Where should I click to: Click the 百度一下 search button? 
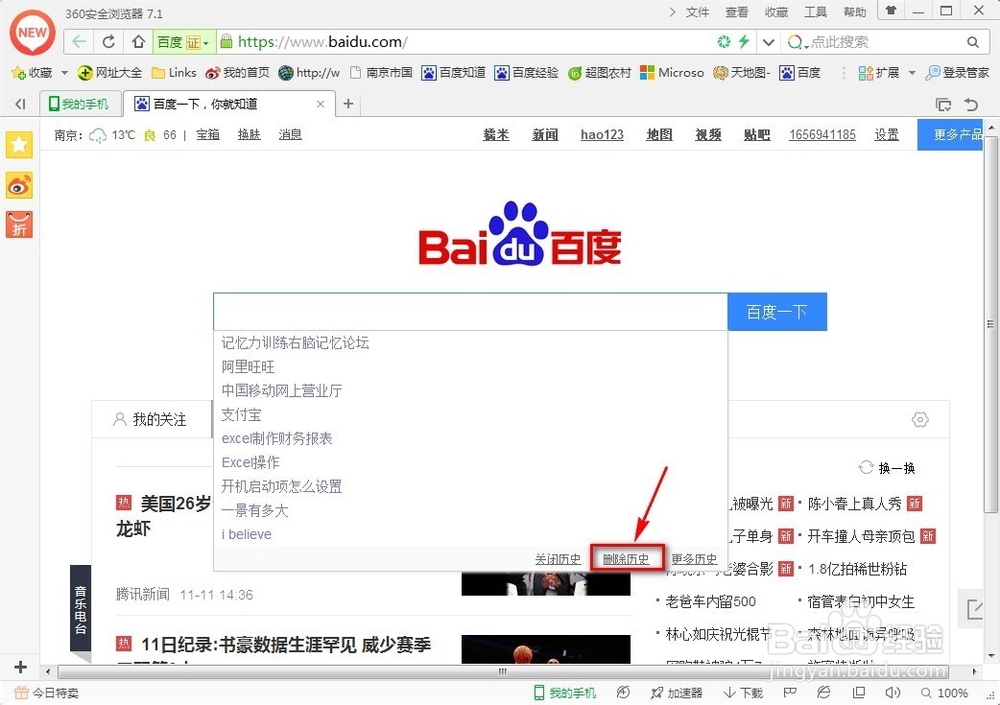click(777, 312)
